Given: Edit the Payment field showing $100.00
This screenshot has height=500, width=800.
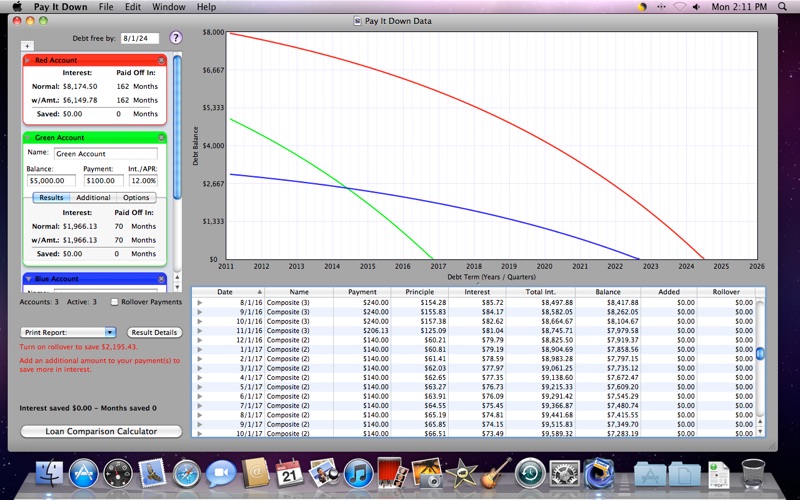Looking at the screenshot, I should (104, 181).
